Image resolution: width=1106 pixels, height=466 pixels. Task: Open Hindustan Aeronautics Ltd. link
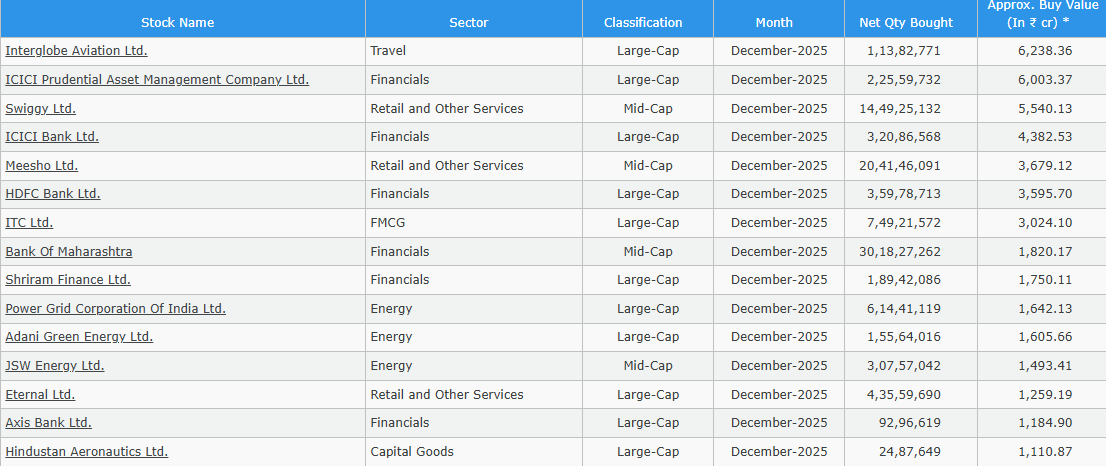pos(86,452)
